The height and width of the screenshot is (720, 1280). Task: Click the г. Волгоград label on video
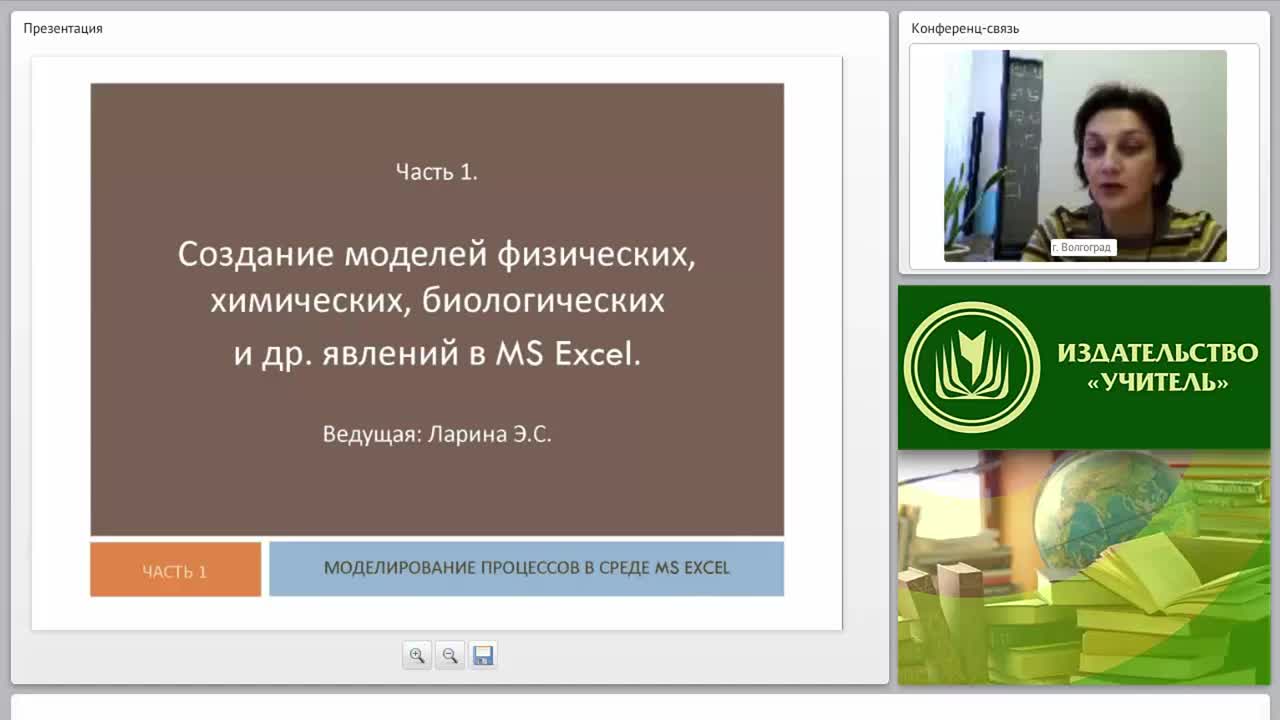point(1082,247)
